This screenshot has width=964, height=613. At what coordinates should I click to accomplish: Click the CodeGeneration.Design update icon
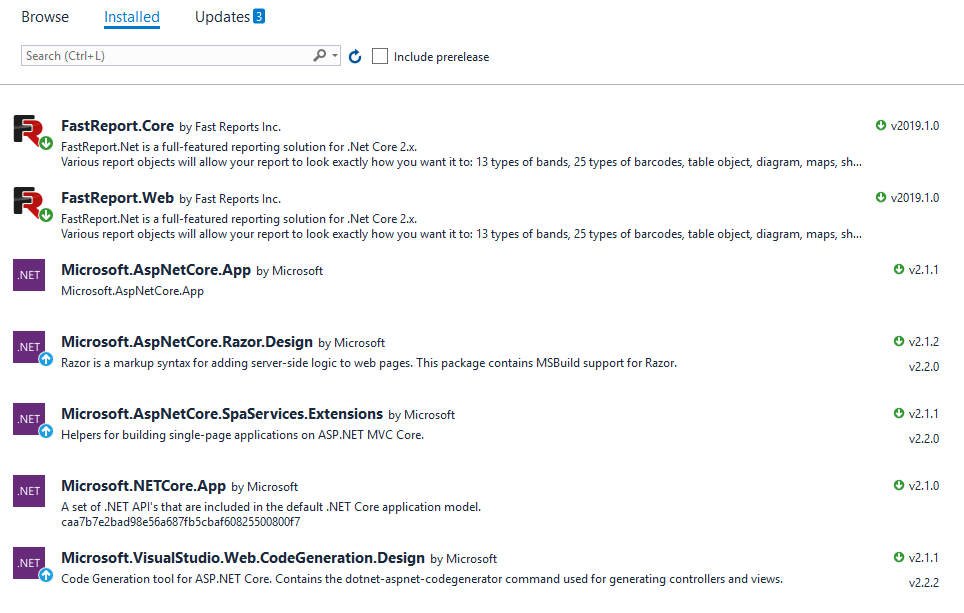pyautogui.click(x=46, y=575)
